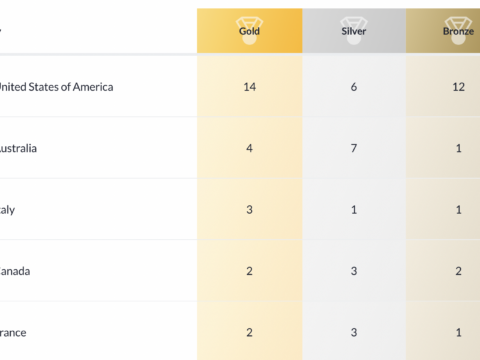This screenshot has height=360, width=480.
Task: Click France bronze count 1
Action: click(x=458, y=333)
